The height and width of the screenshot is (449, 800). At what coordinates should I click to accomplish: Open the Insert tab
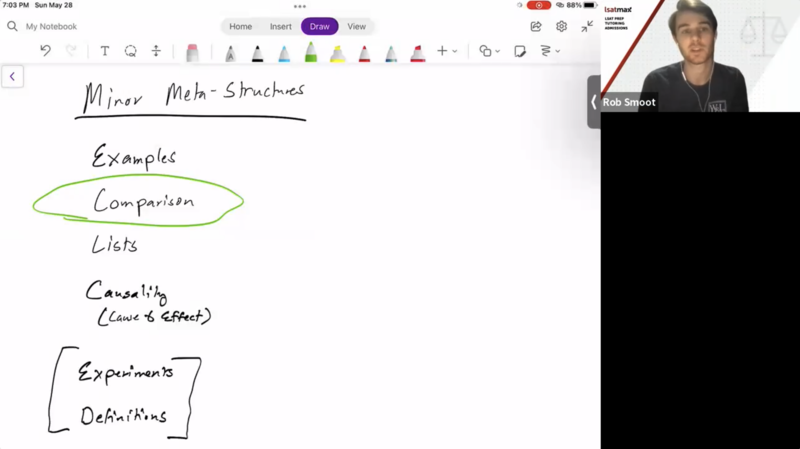[281, 27]
